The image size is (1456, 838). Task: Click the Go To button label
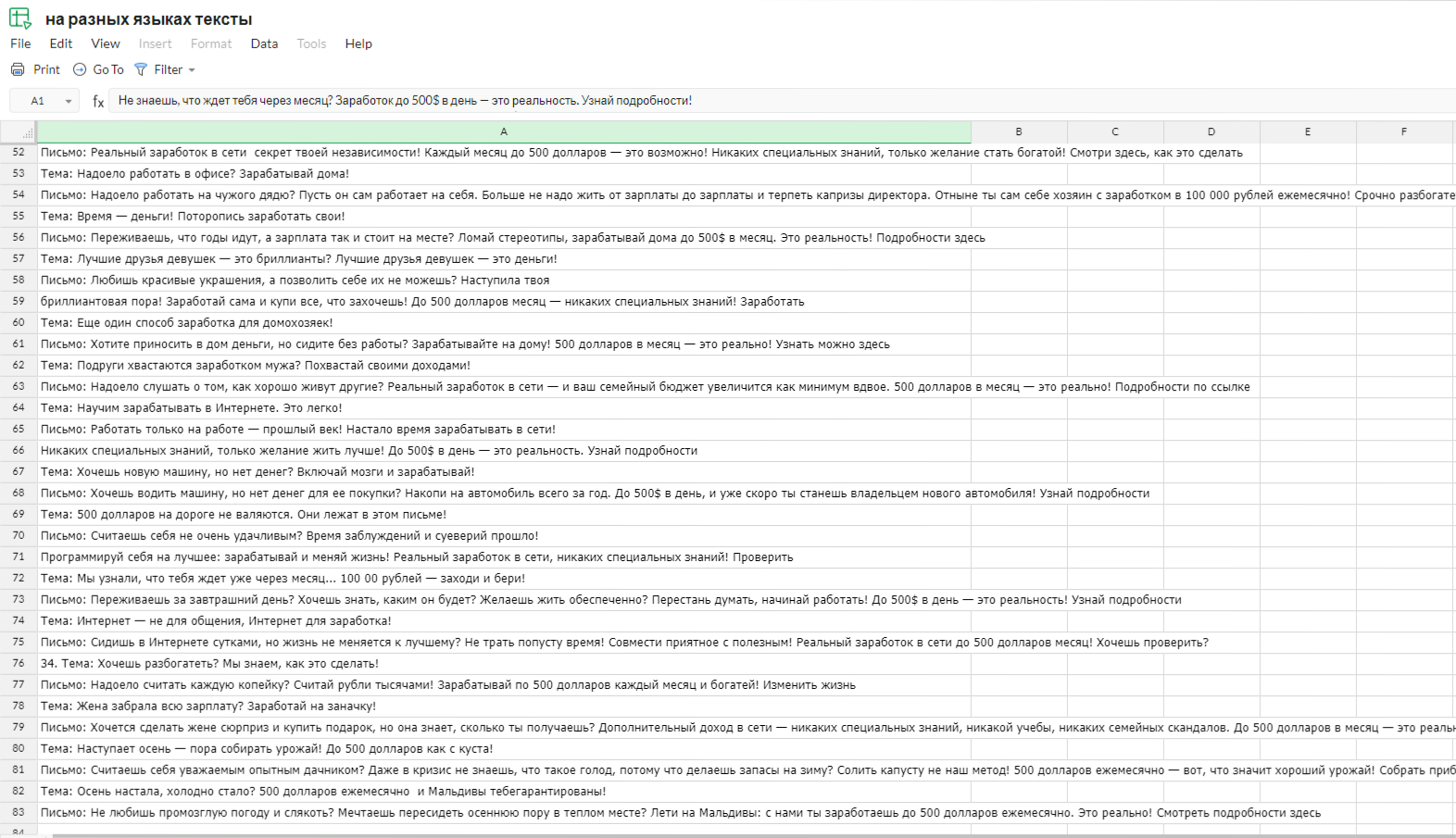point(108,69)
